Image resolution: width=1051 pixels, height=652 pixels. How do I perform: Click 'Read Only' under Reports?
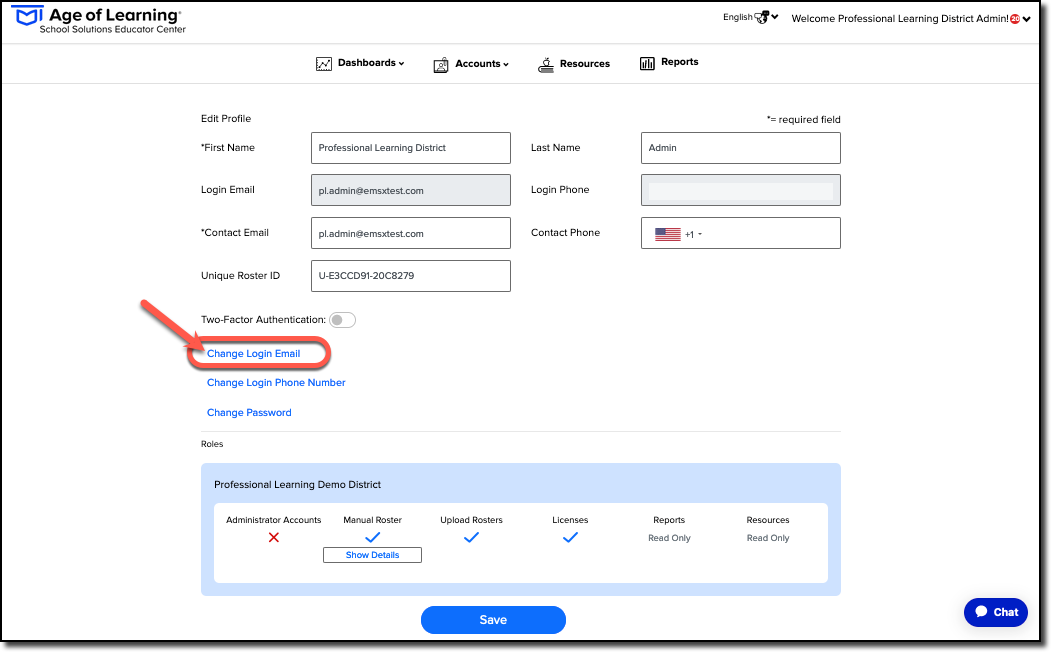coord(669,538)
